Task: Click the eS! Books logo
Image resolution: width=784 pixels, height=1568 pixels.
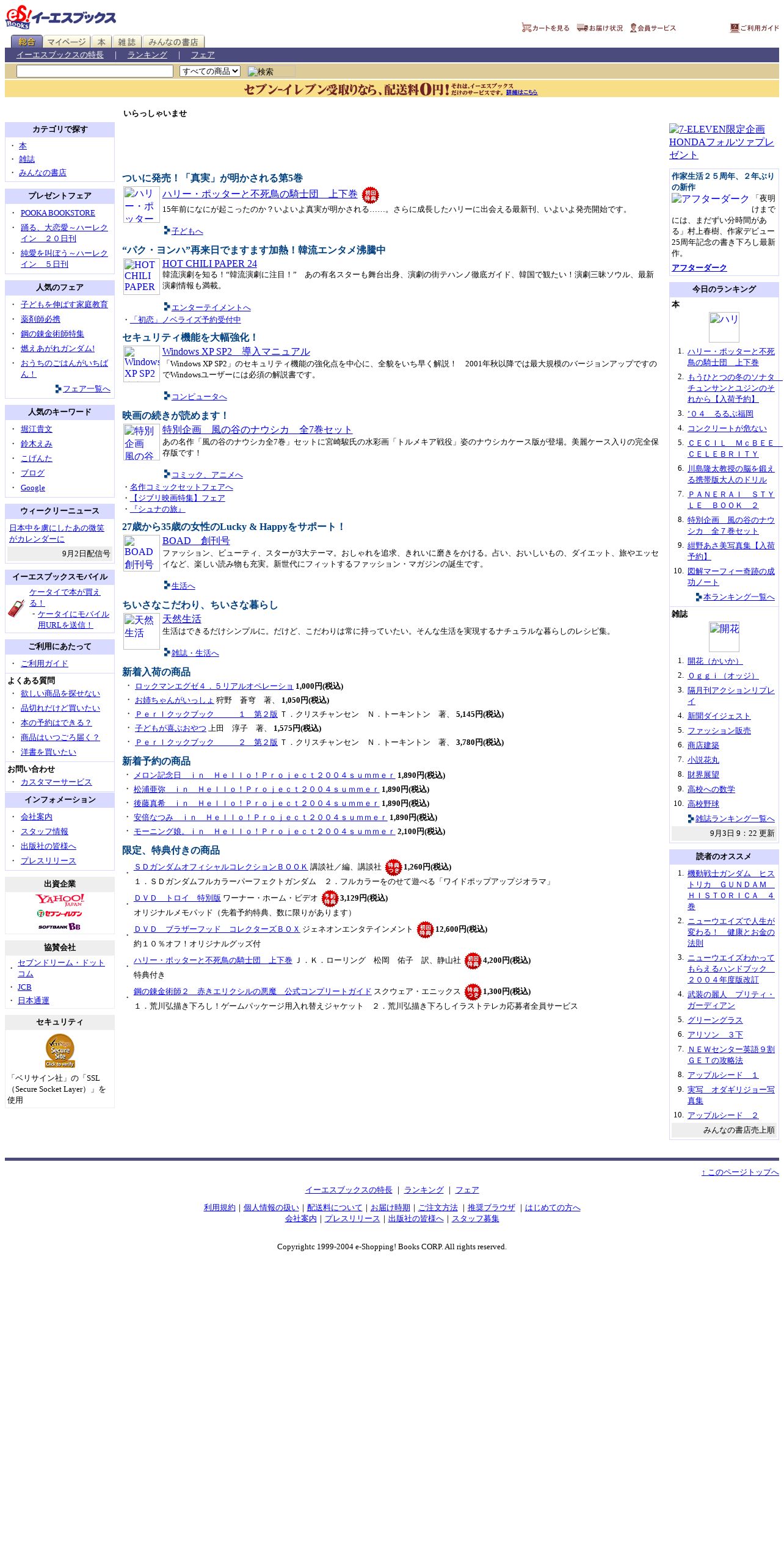Action: click(x=60, y=17)
